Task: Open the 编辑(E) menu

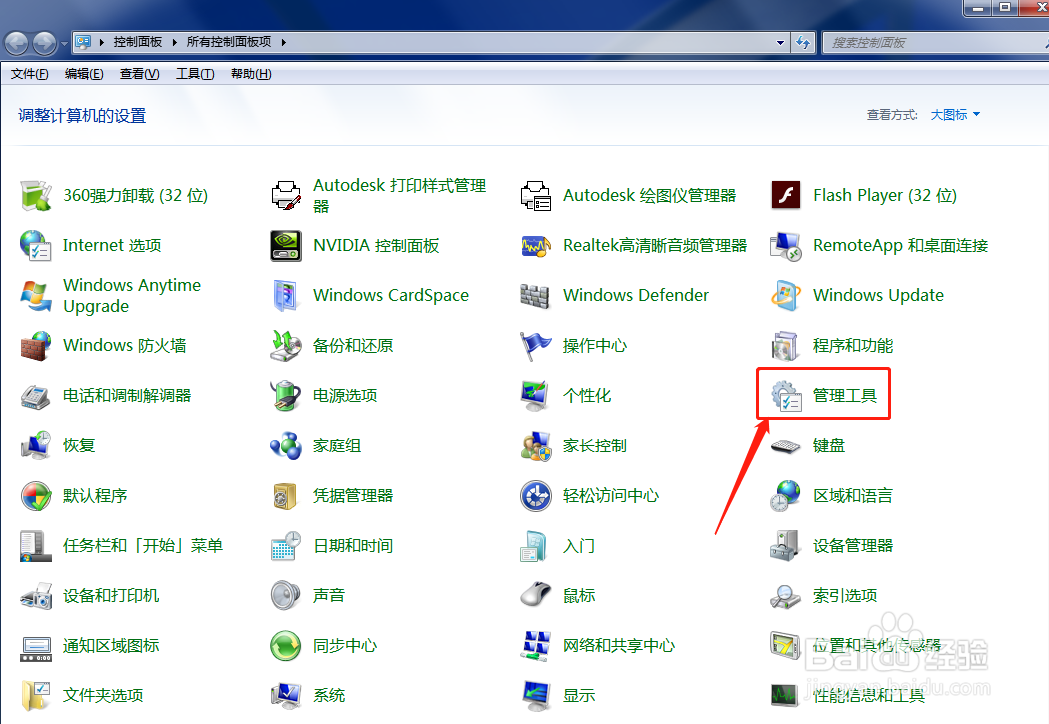Action: coord(84,74)
